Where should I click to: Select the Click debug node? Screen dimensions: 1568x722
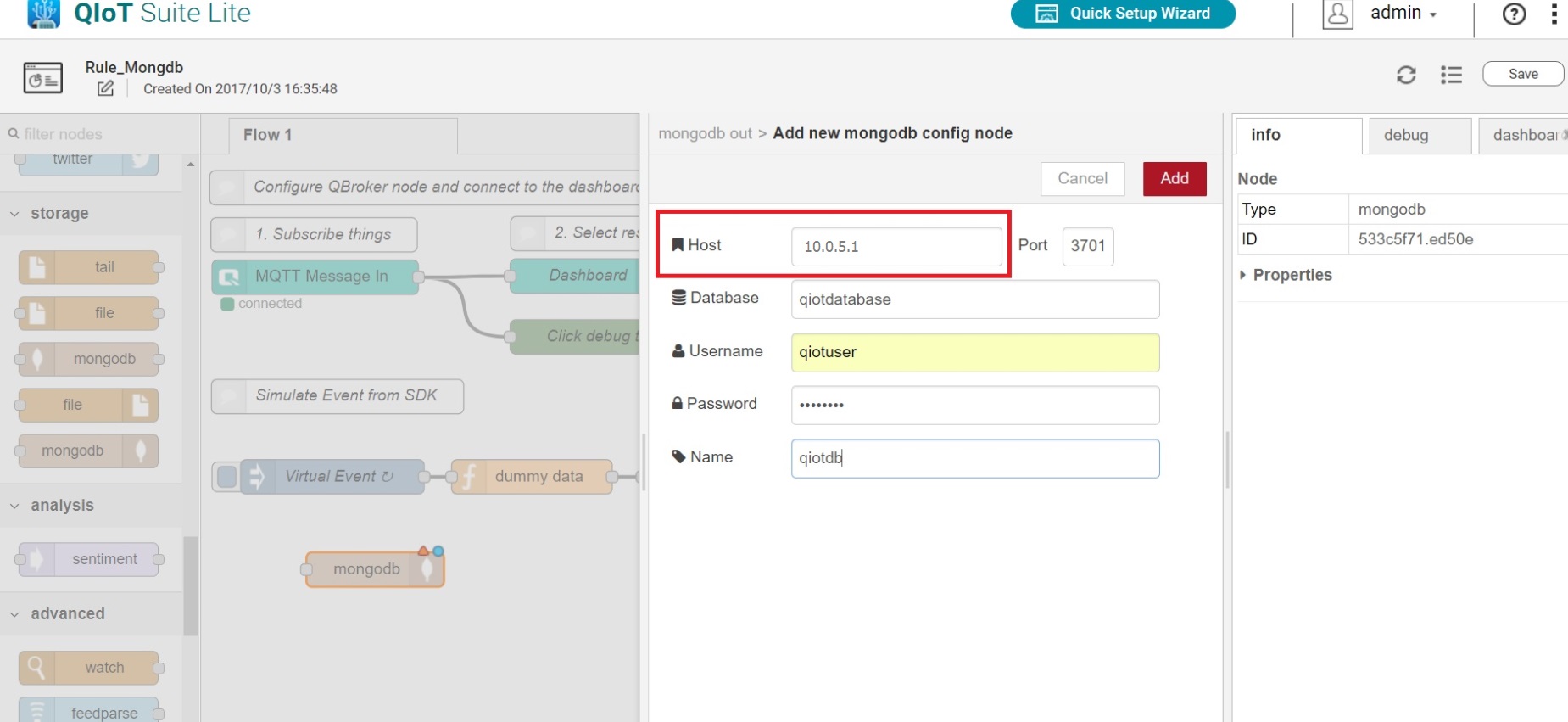pos(575,337)
